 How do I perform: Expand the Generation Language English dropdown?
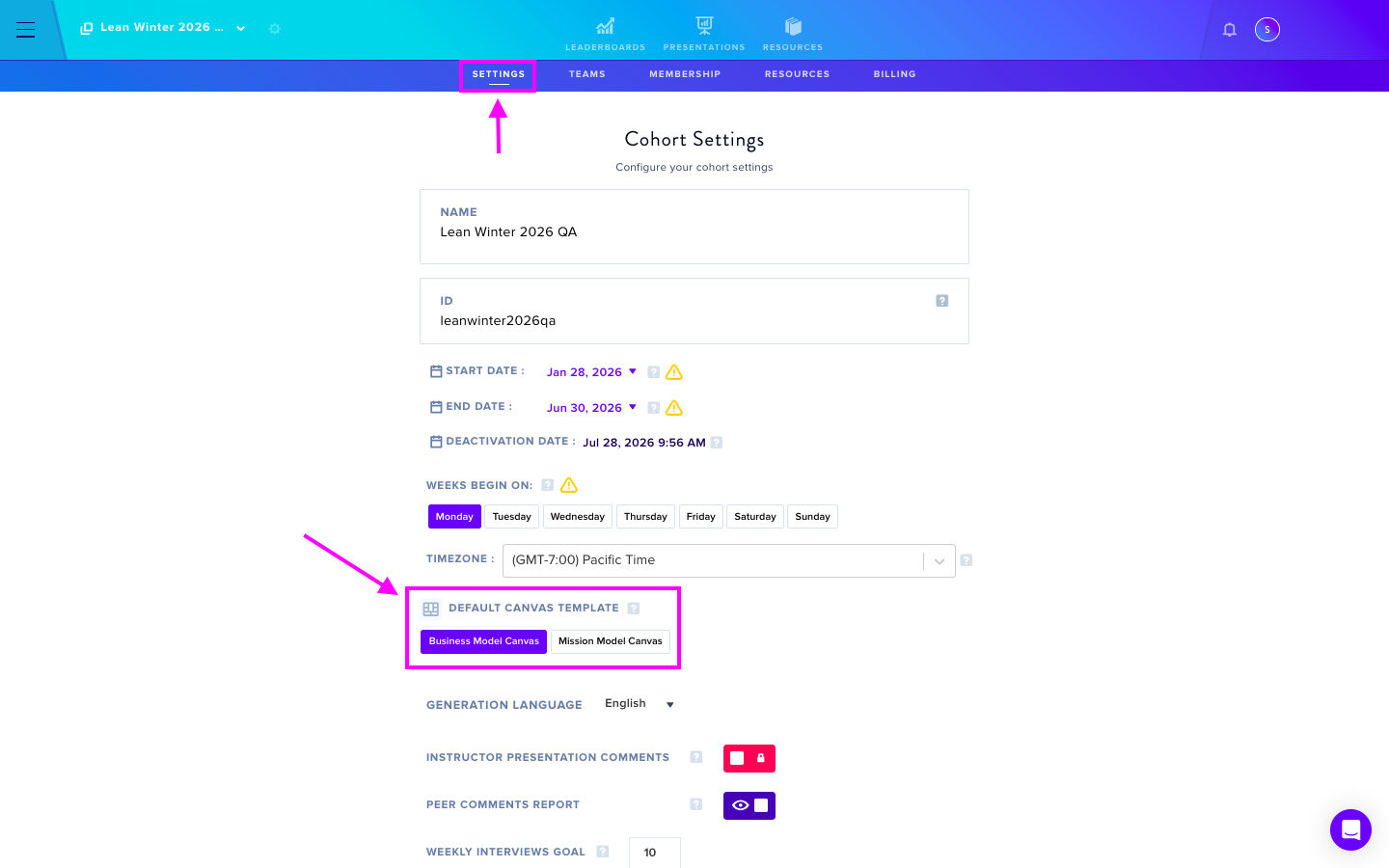coord(640,704)
